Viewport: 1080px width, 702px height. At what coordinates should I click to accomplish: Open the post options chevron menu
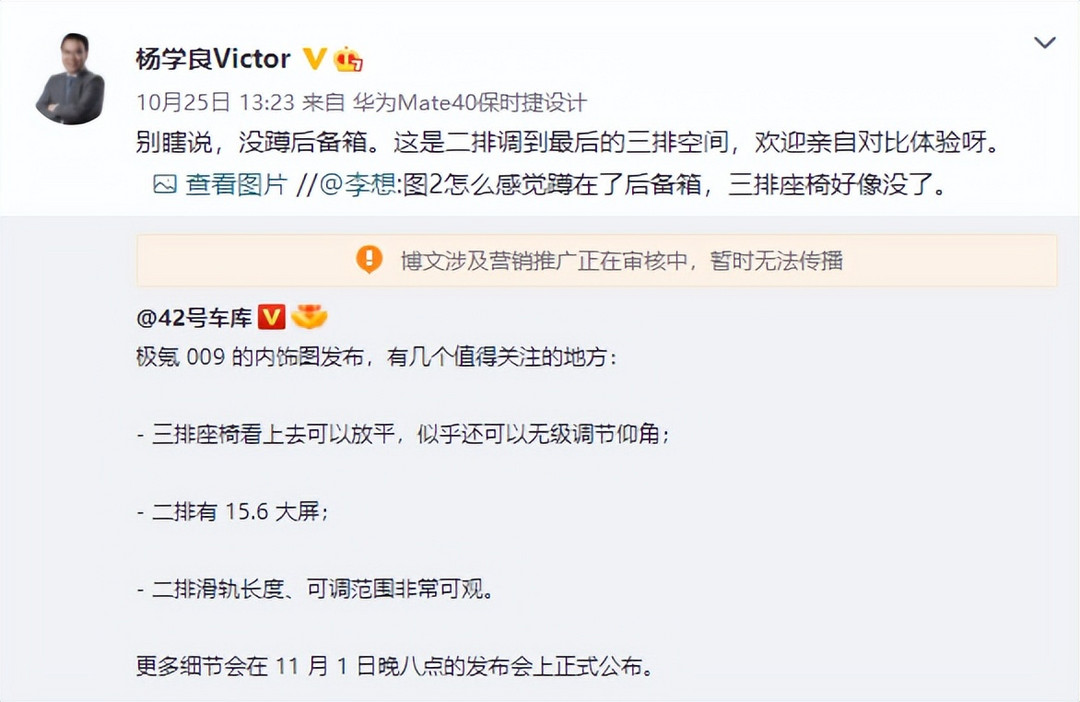[1045, 43]
